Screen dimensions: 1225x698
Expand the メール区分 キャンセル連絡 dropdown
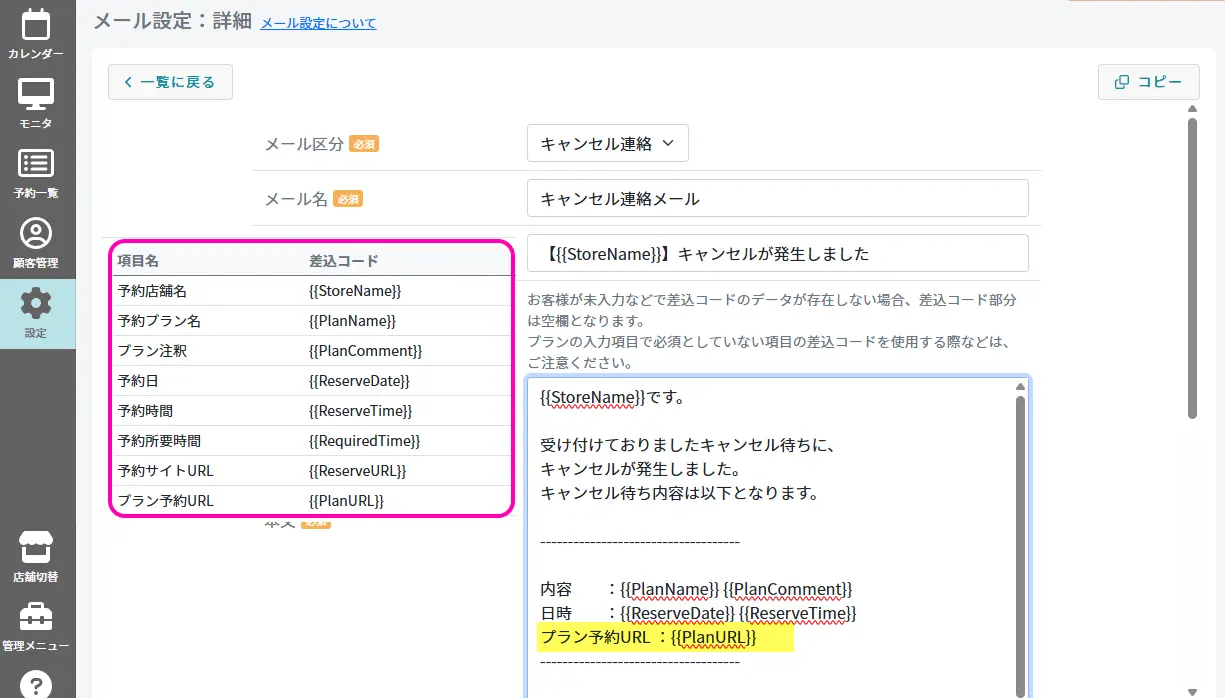click(x=608, y=144)
